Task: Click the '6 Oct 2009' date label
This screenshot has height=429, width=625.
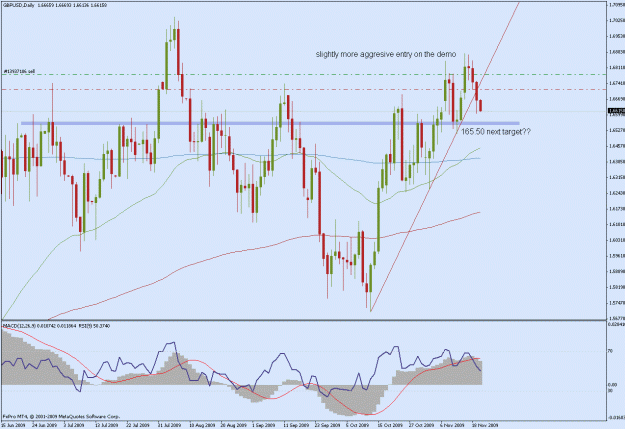Action: (x=358, y=425)
